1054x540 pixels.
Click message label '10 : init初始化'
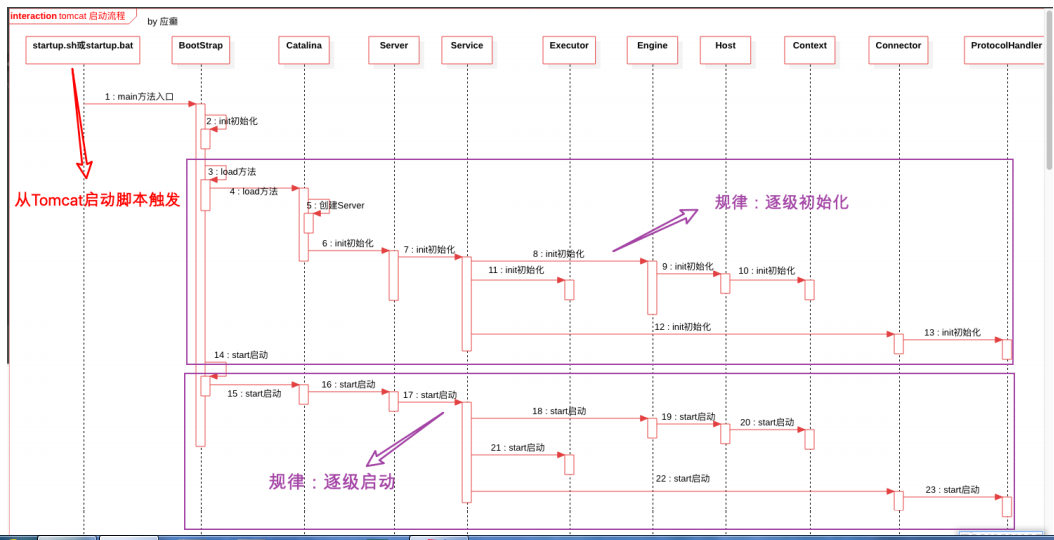[766, 270]
